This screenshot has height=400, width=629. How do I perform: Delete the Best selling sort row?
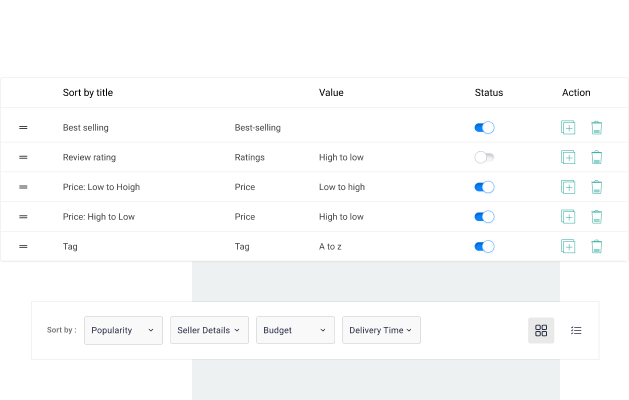coord(597,128)
